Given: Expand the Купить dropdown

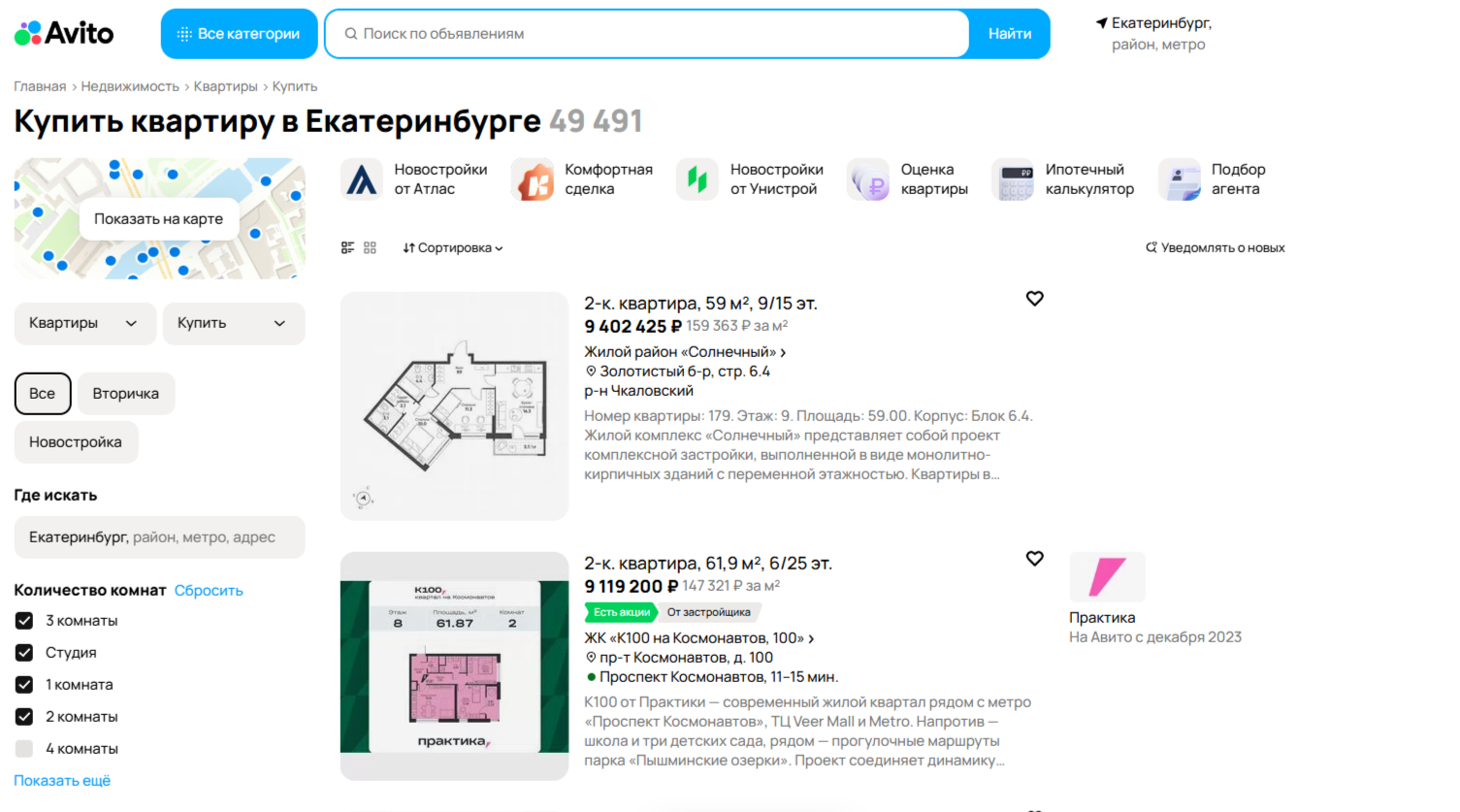Looking at the screenshot, I should click(x=234, y=323).
